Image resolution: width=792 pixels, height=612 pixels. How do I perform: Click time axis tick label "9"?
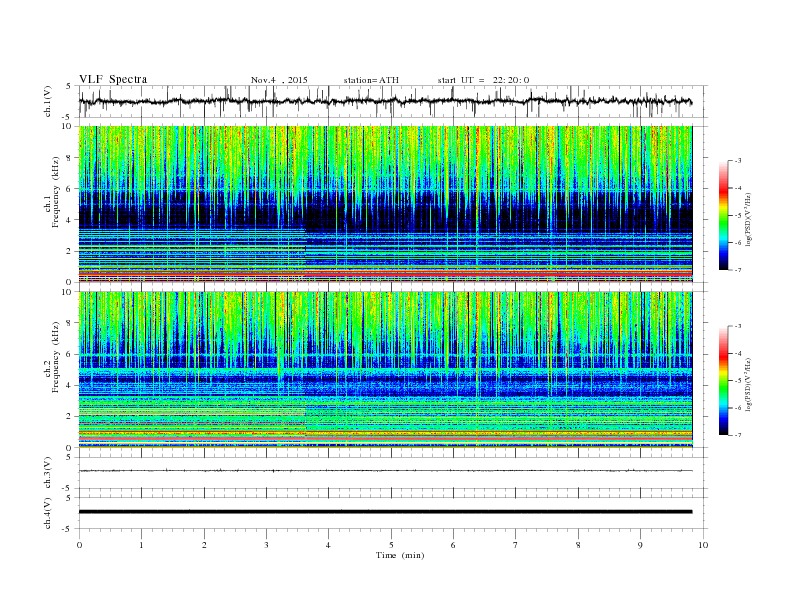(x=640, y=545)
